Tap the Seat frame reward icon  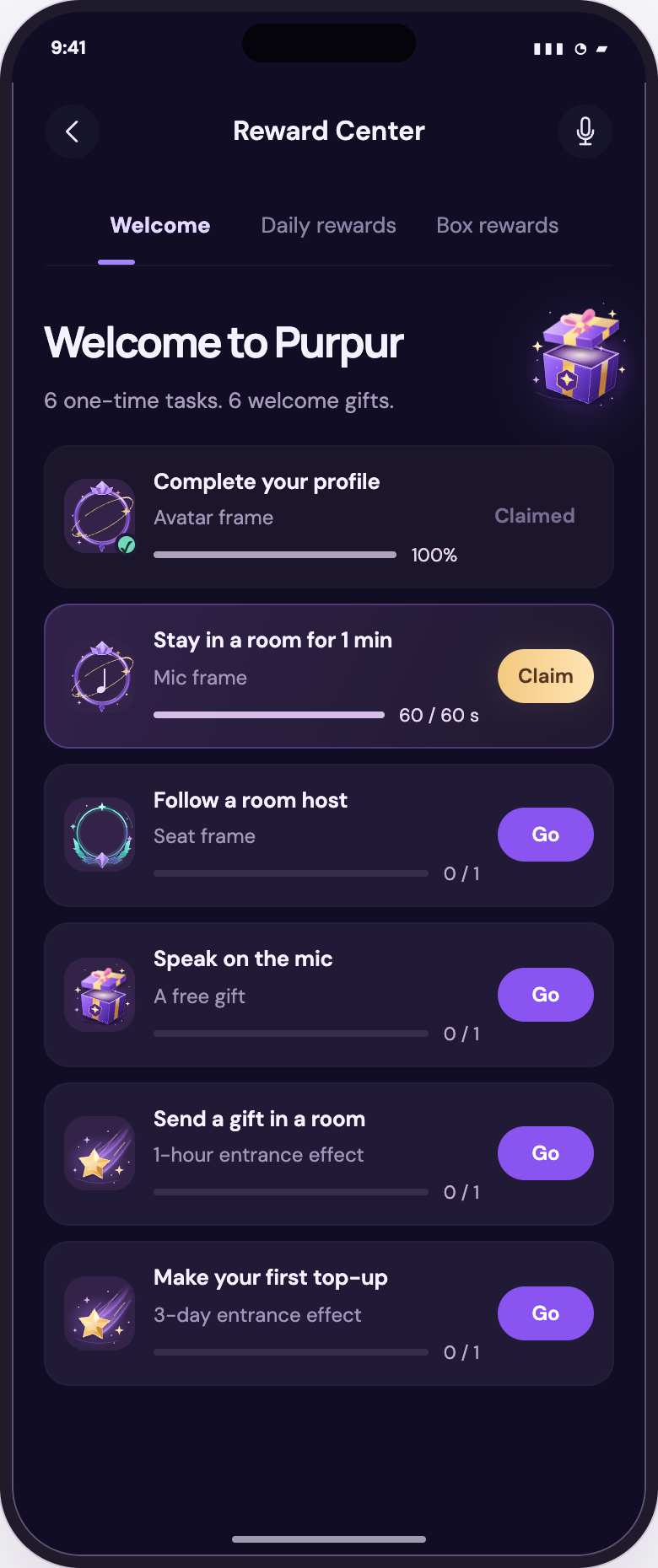[x=100, y=835]
